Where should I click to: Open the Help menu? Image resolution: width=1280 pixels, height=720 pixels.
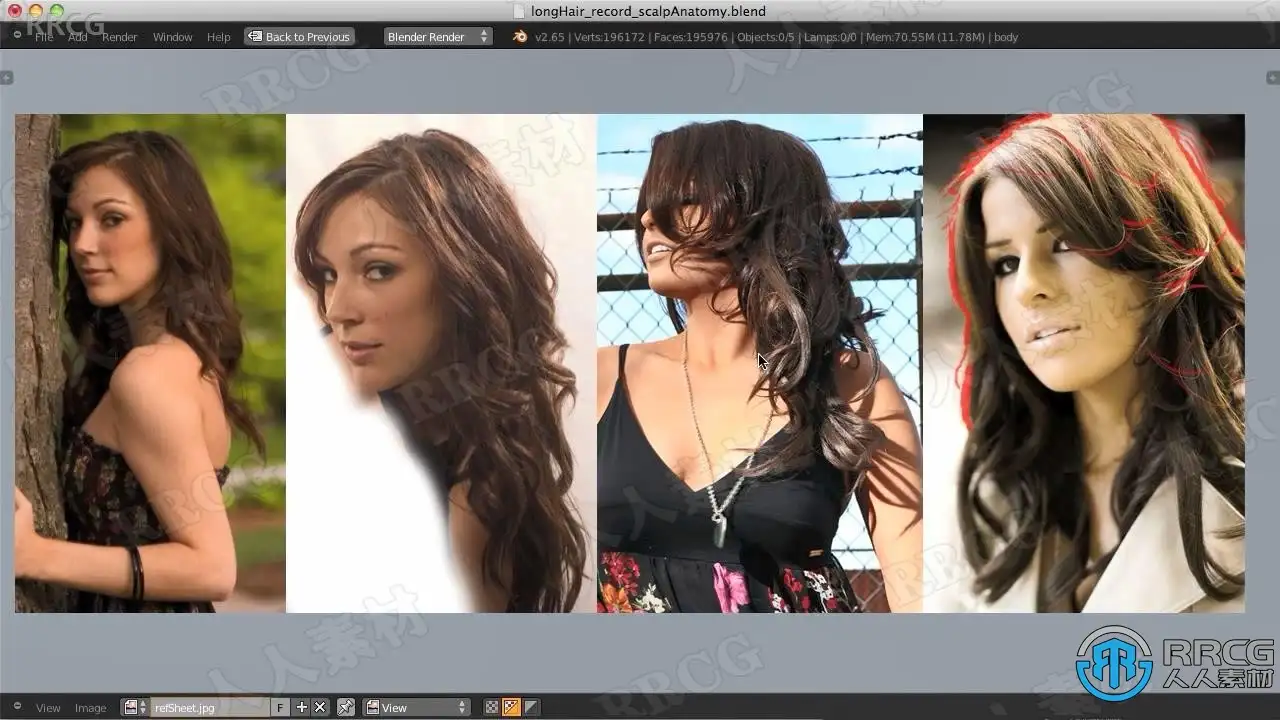click(218, 37)
